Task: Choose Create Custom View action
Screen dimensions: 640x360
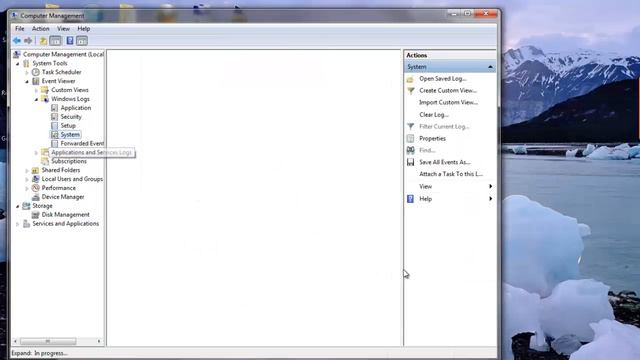Action: (448, 91)
